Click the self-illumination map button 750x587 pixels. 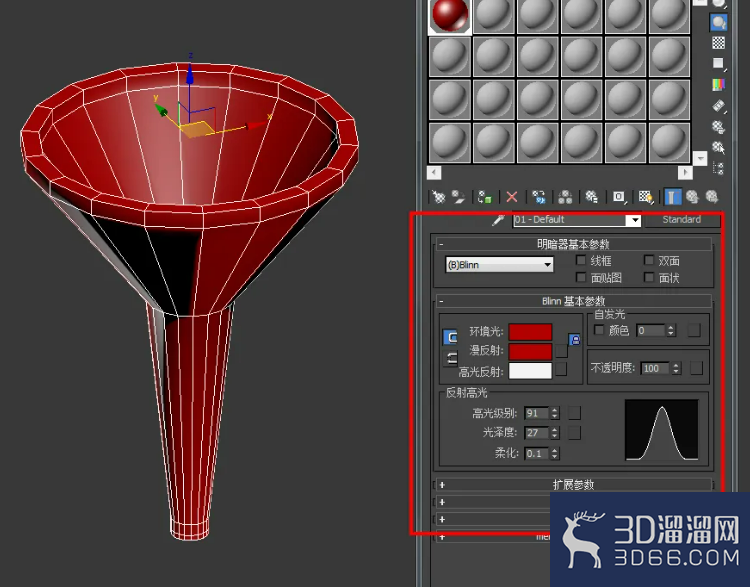tap(694, 330)
